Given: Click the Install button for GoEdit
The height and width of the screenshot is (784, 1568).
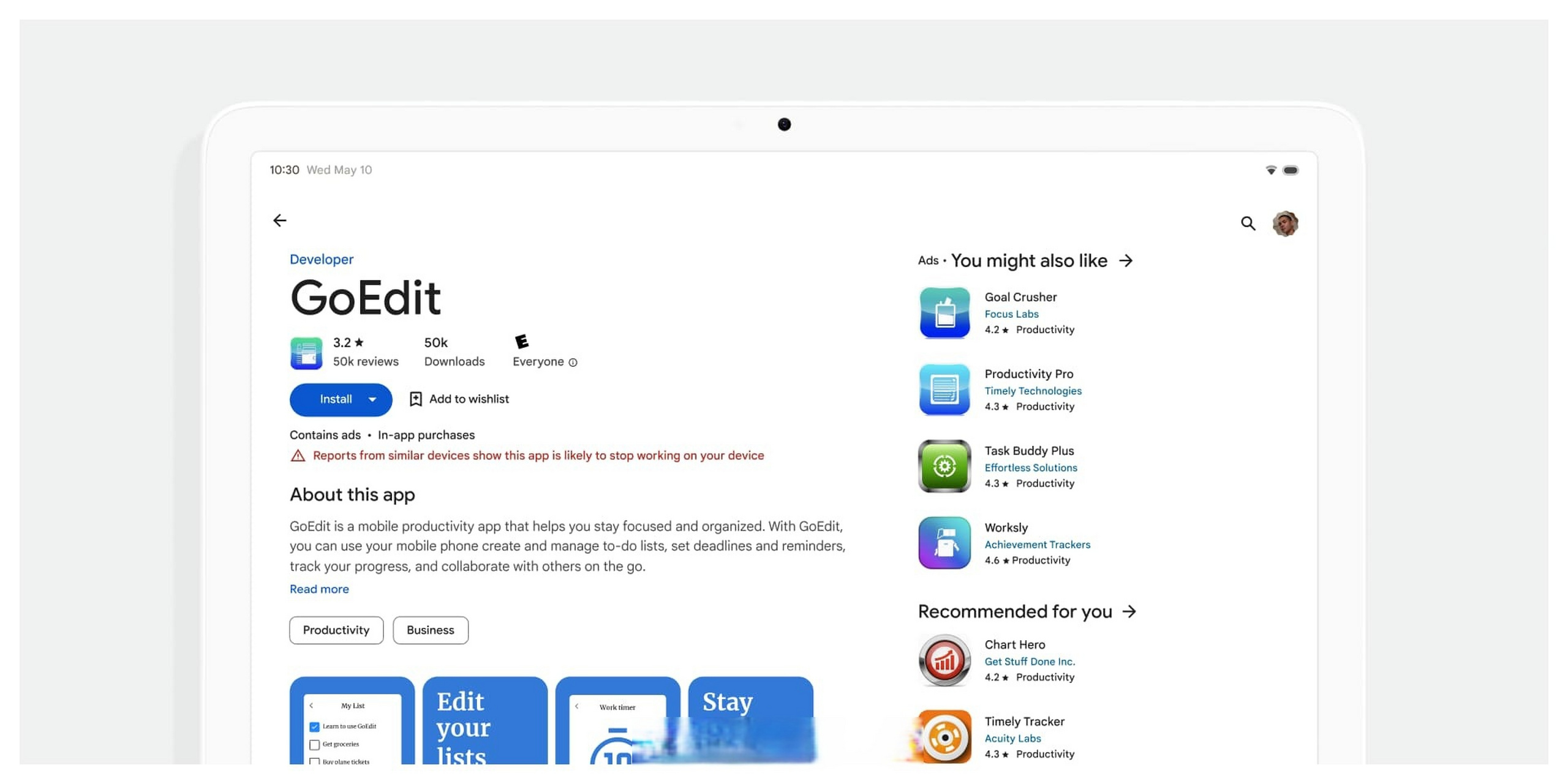Looking at the screenshot, I should tap(335, 399).
